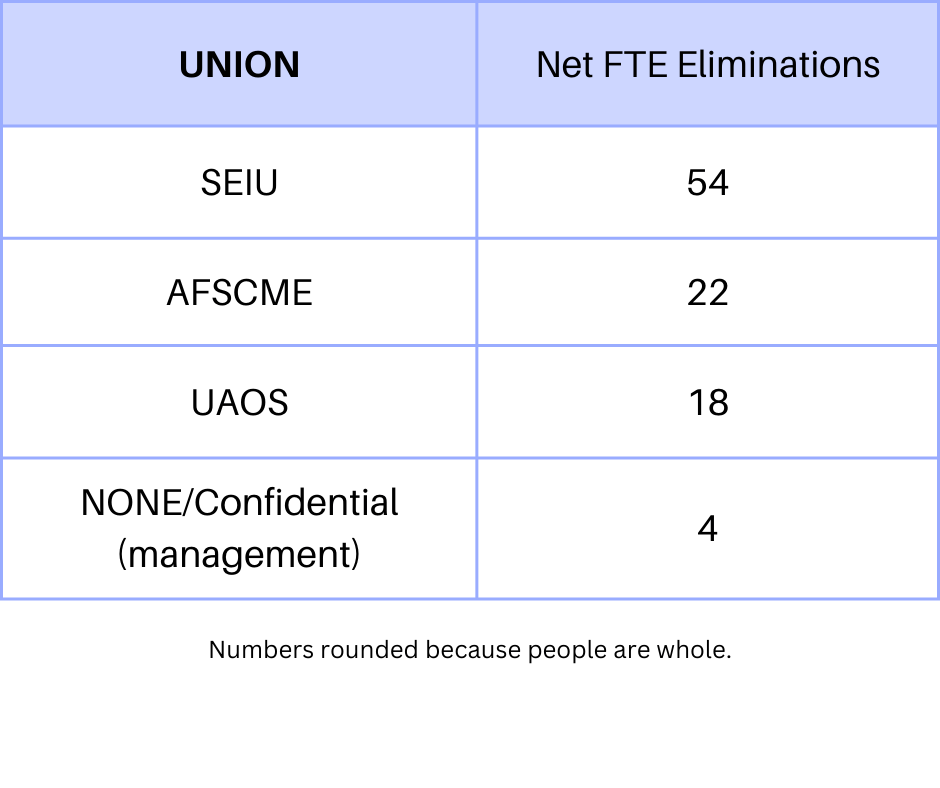Click the (management) text in the last row
Image resolution: width=940 pixels, height=788 pixels.
239,553
